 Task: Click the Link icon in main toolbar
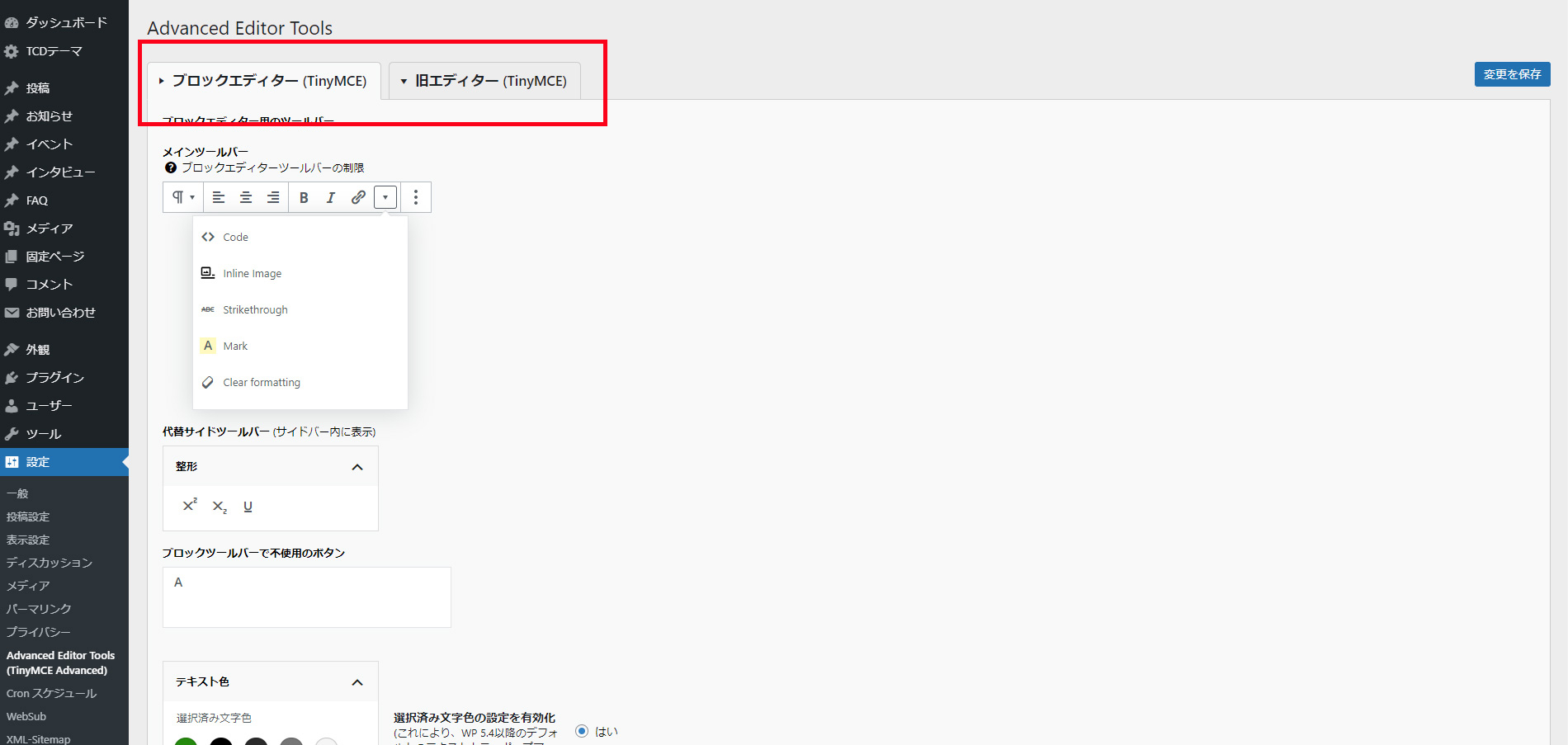coord(358,197)
